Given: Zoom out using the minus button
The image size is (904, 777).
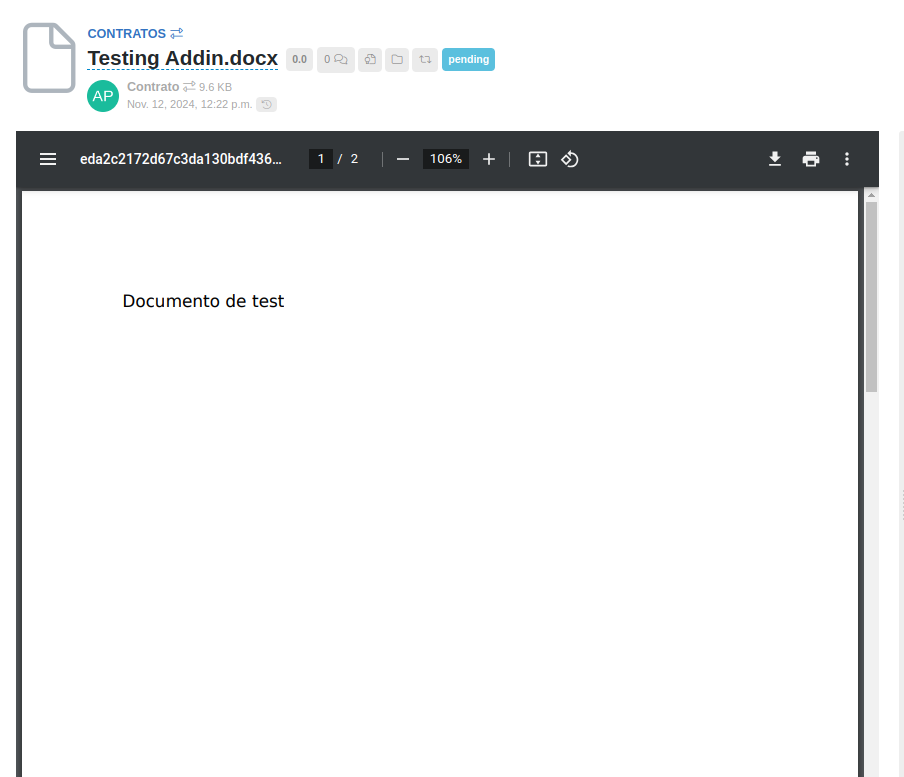Looking at the screenshot, I should (x=403, y=159).
